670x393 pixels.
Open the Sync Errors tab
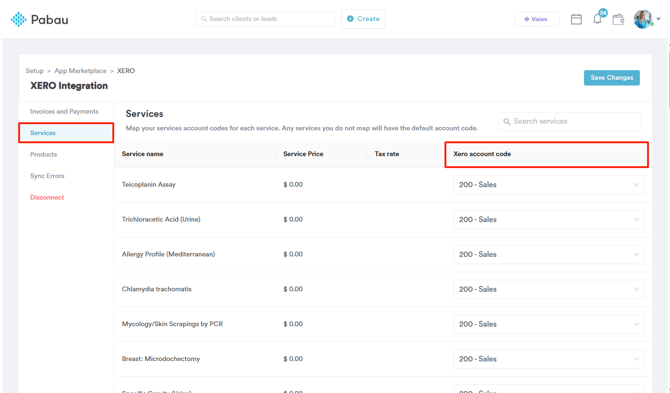click(x=47, y=176)
